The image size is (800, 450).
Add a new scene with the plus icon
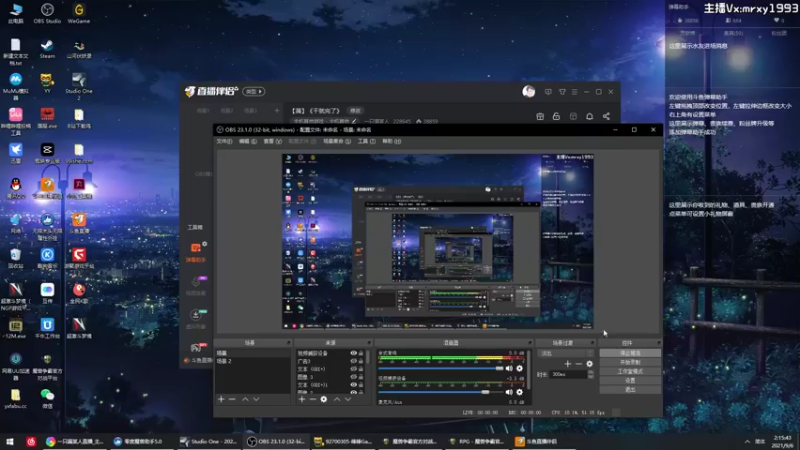(x=221, y=399)
